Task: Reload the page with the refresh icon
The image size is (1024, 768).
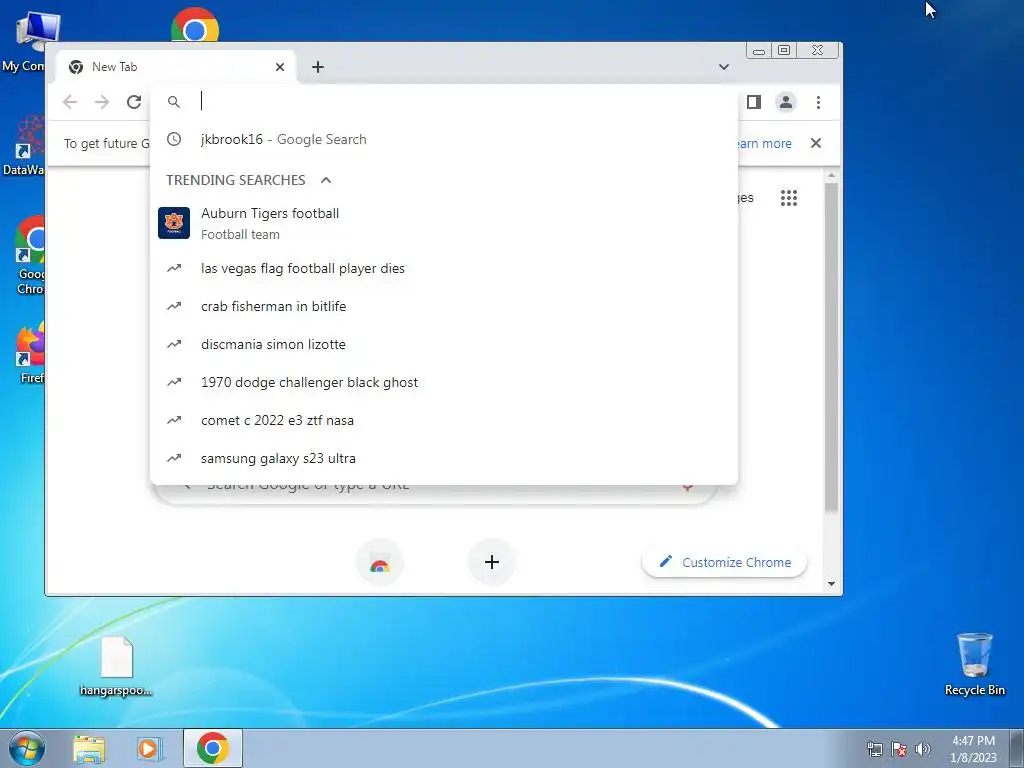Action: click(134, 102)
